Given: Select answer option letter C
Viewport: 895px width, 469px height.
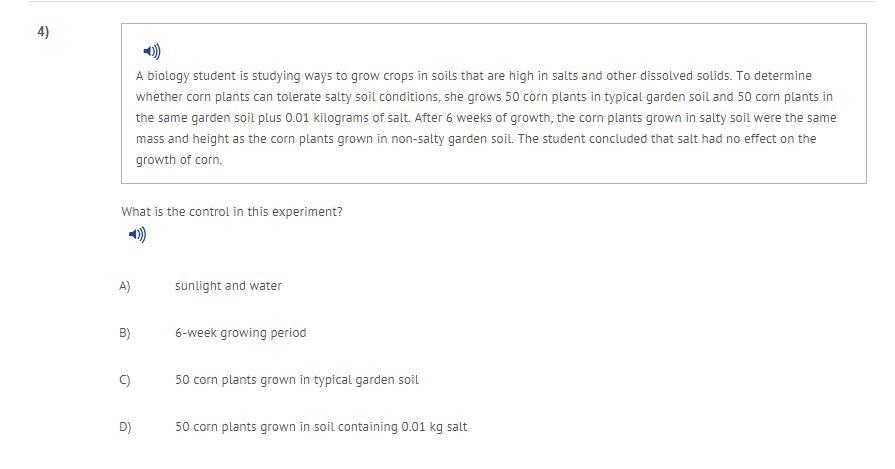Looking at the screenshot, I should pos(124,380).
